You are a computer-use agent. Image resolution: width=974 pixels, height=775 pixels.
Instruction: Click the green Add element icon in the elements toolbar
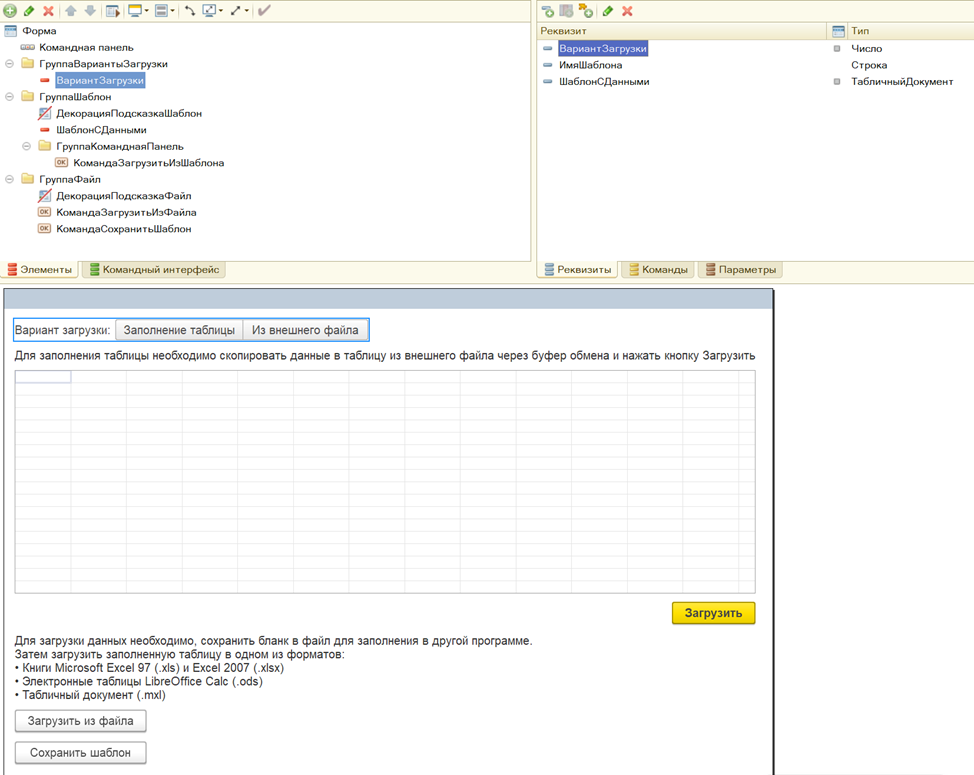(9, 11)
